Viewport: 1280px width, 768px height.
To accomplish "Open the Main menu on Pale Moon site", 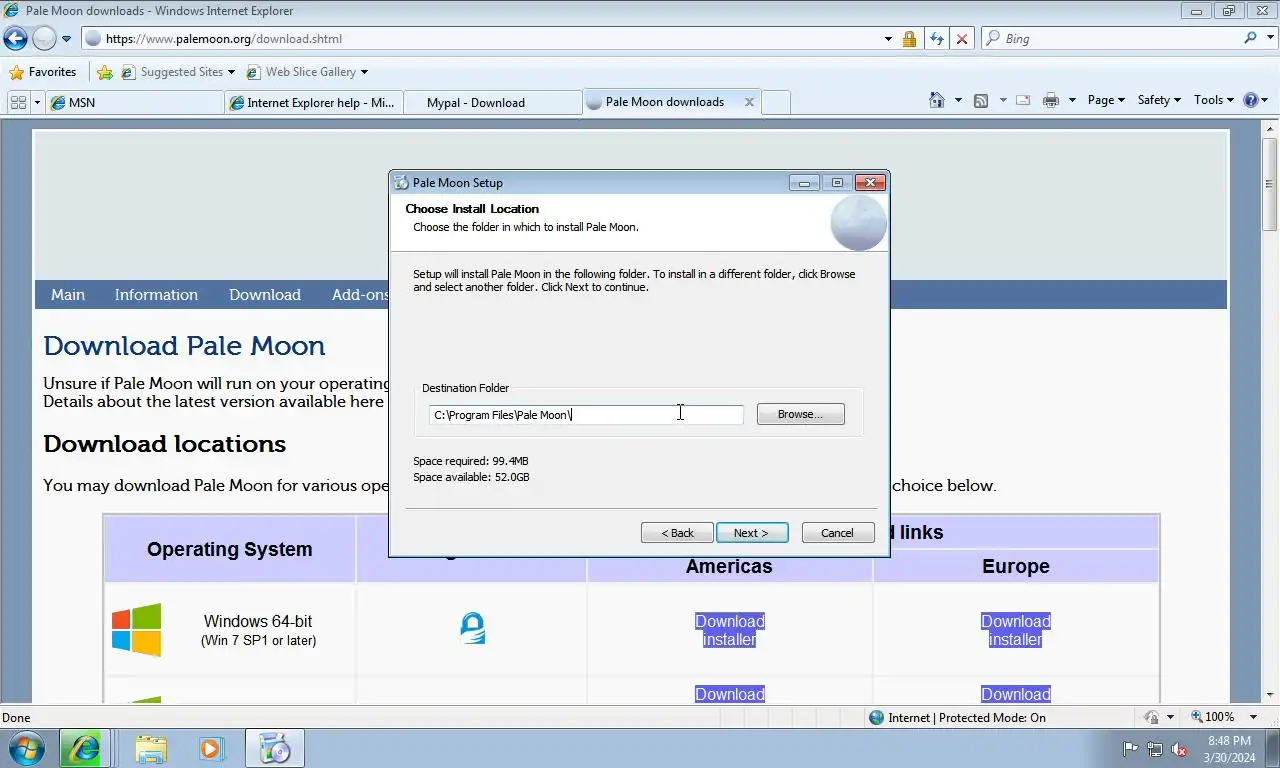I will pyautogui.click(x=68, y=295).
